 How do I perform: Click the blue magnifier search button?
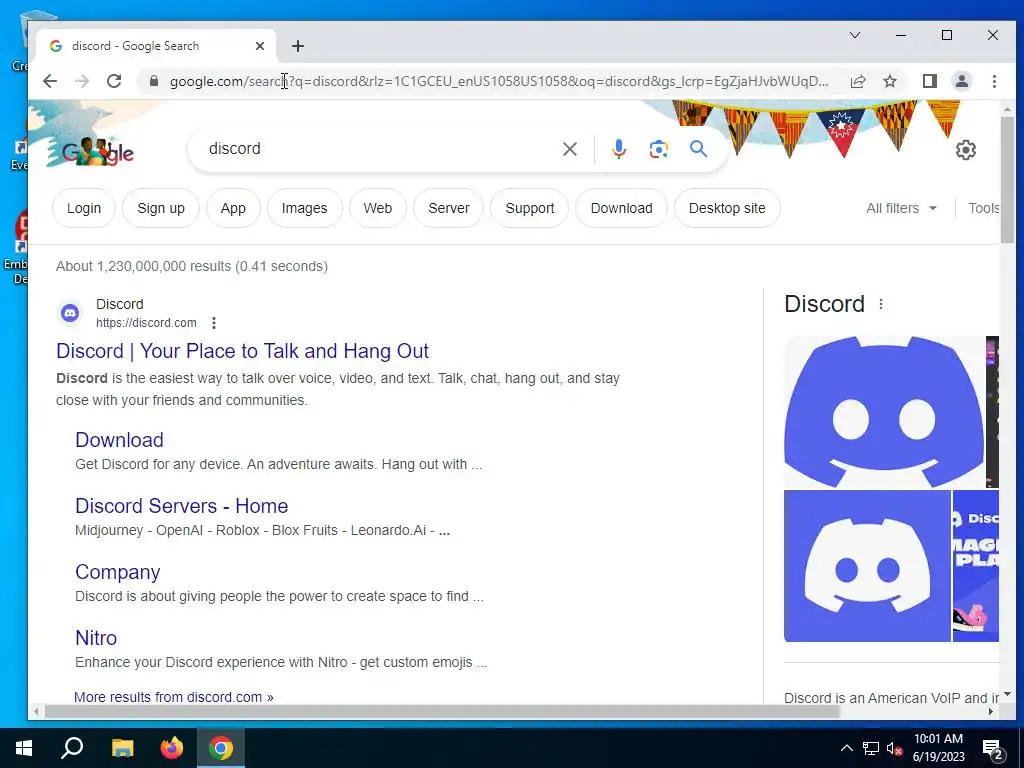tap(698, 149)
